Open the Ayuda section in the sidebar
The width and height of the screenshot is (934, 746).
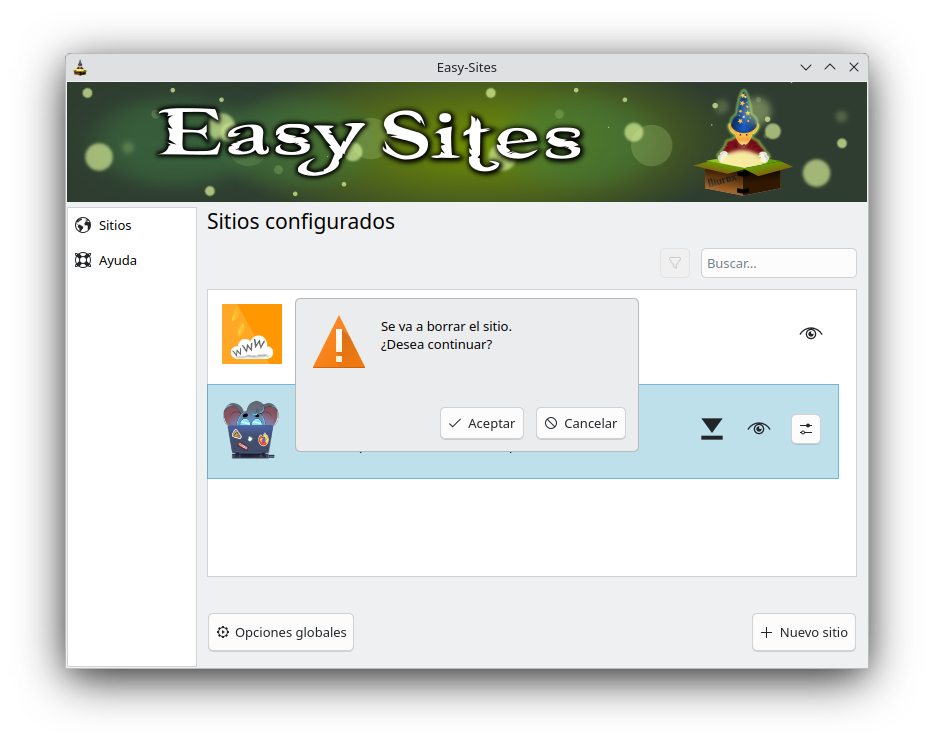click(x=116, y=261)
